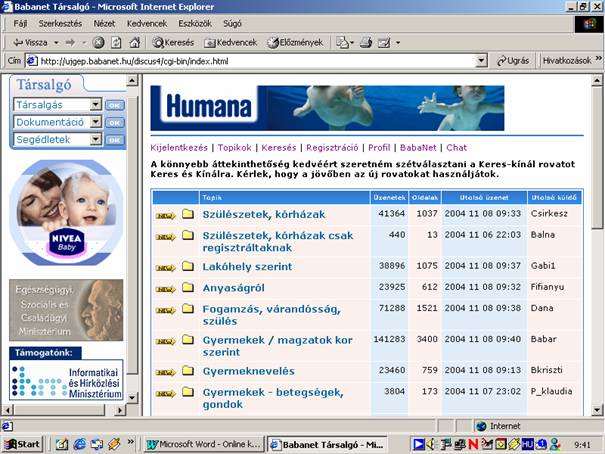Click the Regisztráció link
605x454 pixels.
tap(333, 147)
